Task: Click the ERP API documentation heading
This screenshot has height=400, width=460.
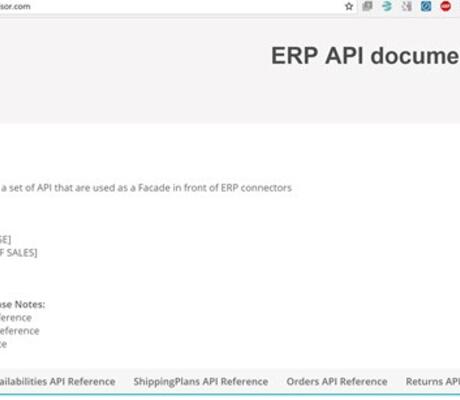Action: pyautogui.click(x=365, y=56)
